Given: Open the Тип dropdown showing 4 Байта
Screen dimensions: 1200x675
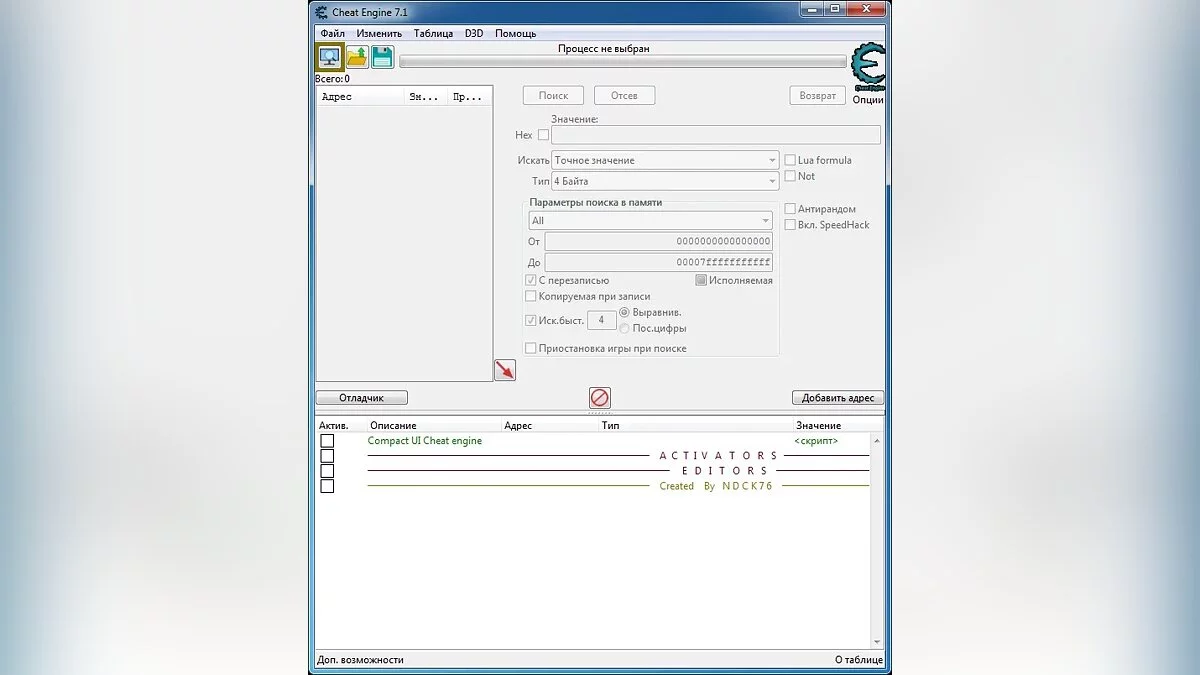Looking at the screenshot, I should [665, 180].
